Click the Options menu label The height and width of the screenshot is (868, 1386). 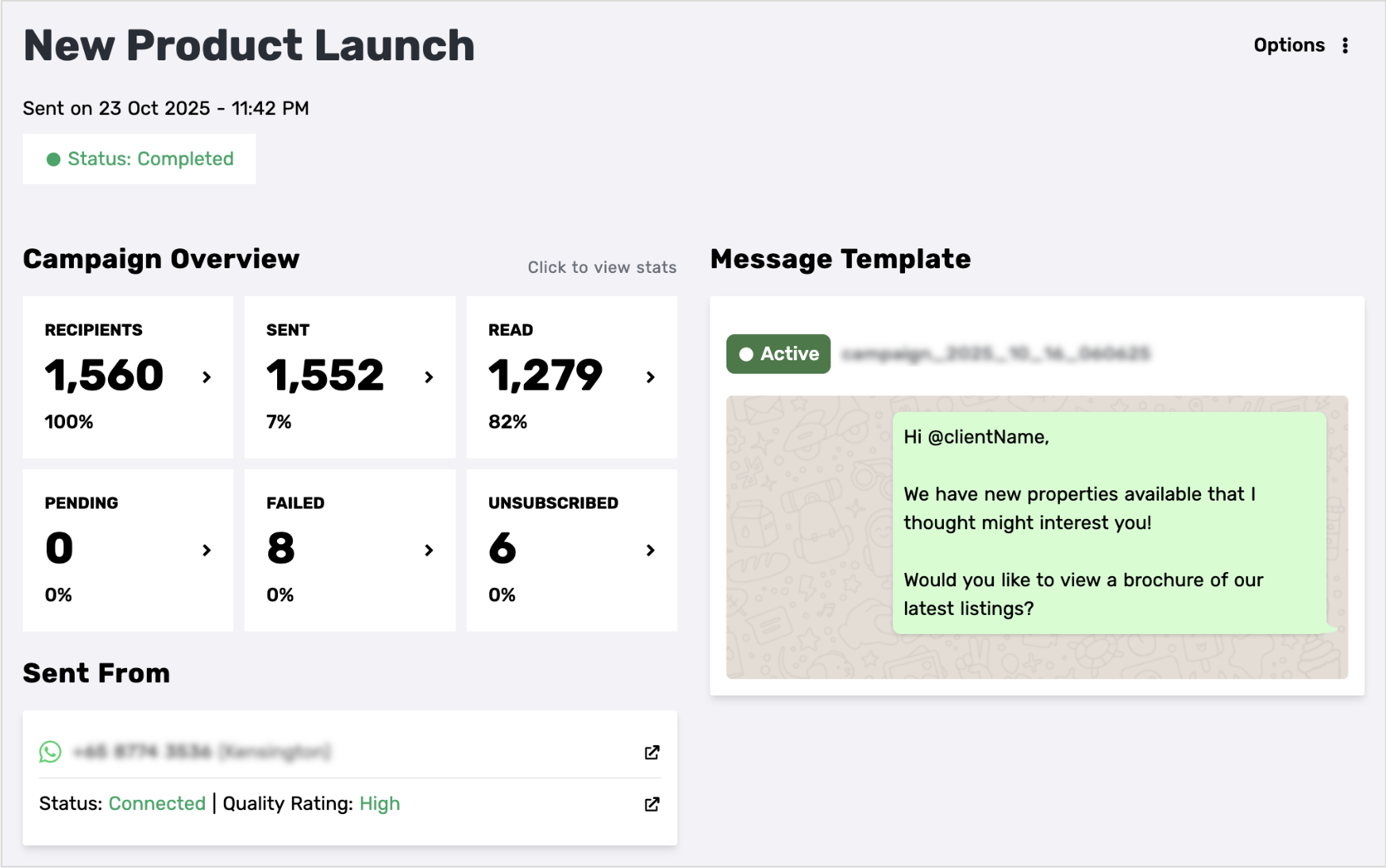click(1288, 45)
